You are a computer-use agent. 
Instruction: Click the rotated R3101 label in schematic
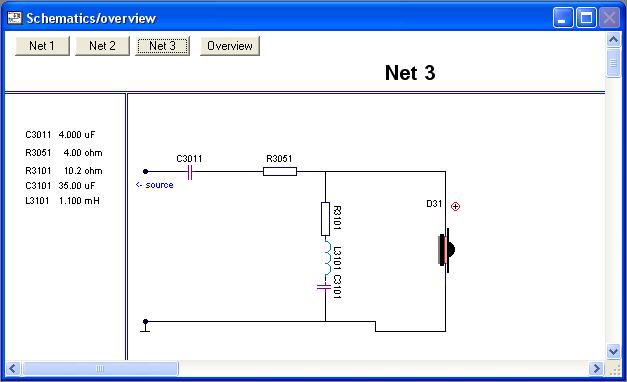[x=337, y=218]
